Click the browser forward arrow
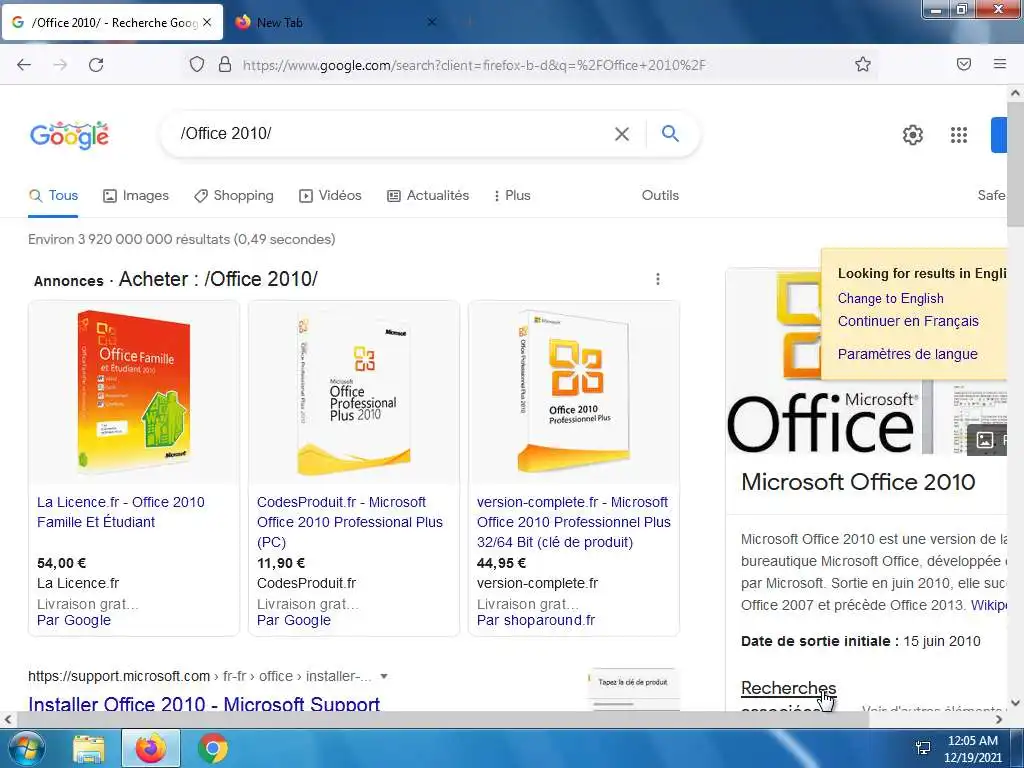Screen dimensions: 1024x768 (x=60, y=65)
